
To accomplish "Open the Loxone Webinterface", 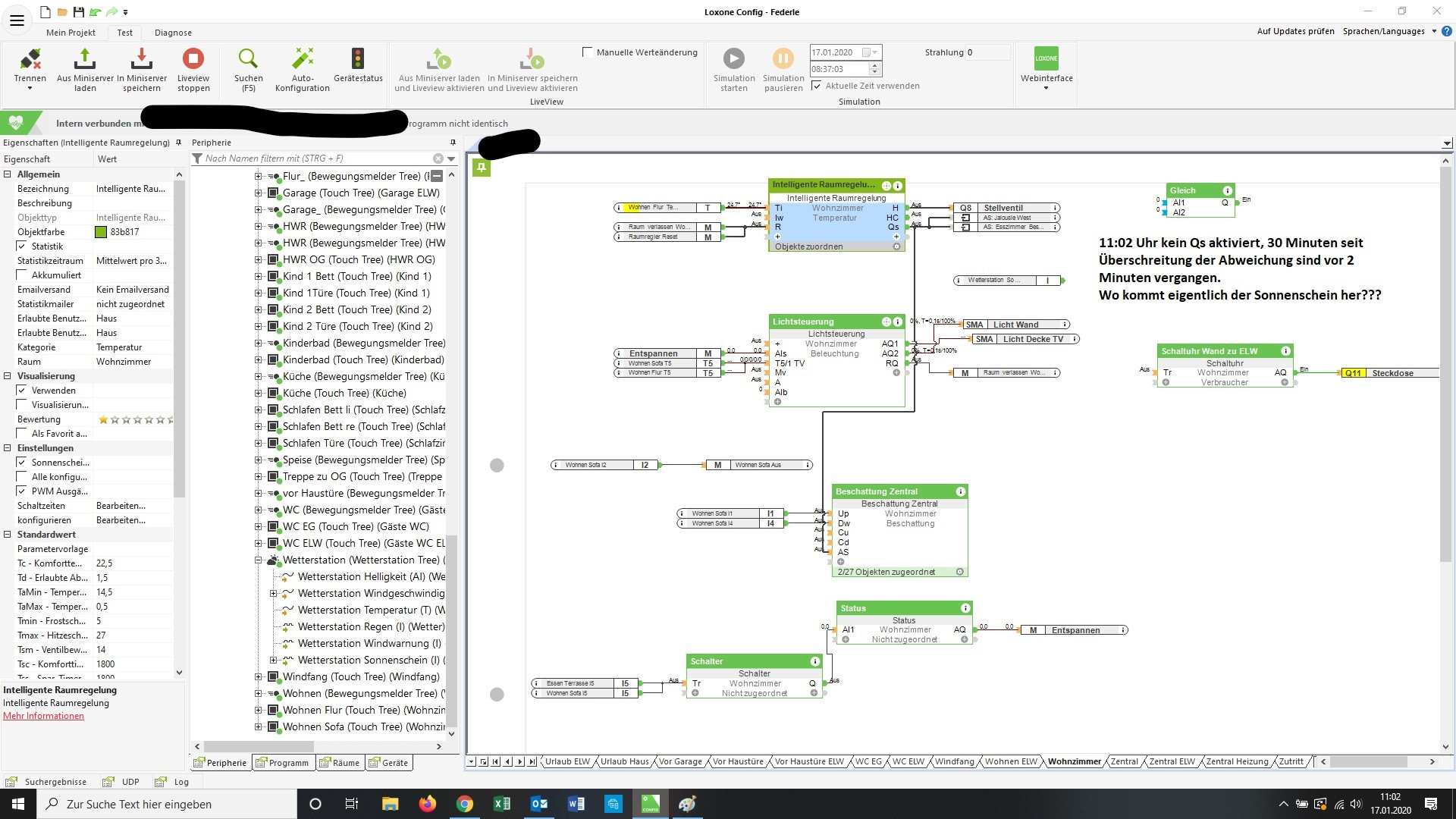I will click(1046, 59).
